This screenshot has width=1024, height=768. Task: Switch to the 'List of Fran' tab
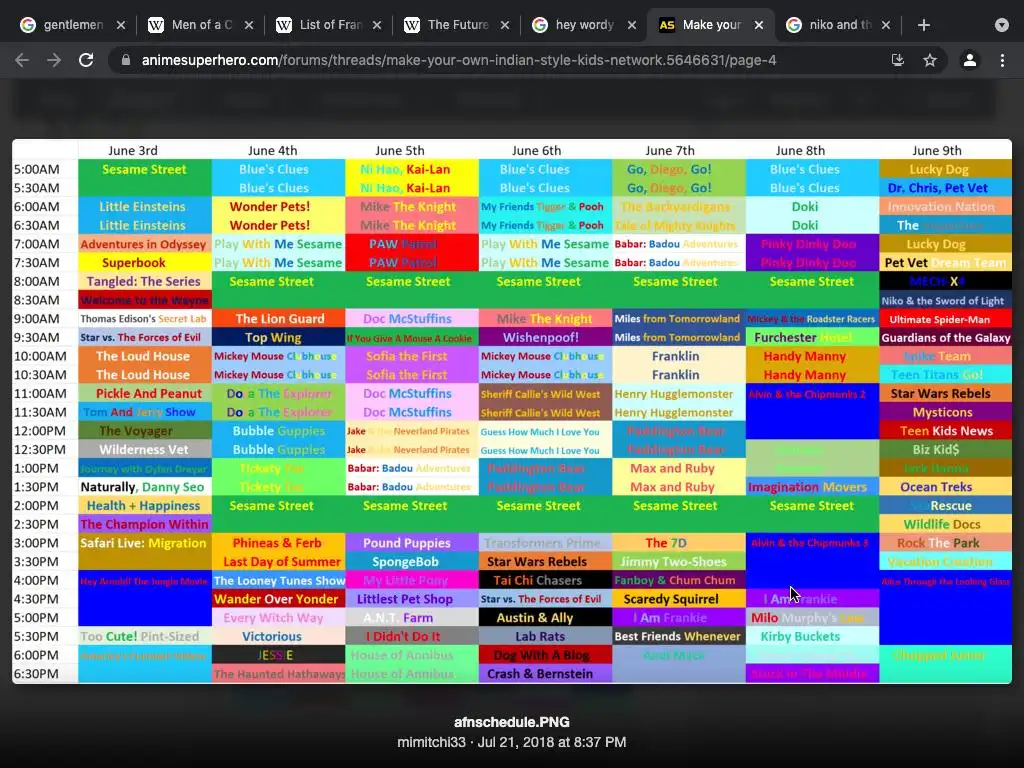[x=328, y=25]
